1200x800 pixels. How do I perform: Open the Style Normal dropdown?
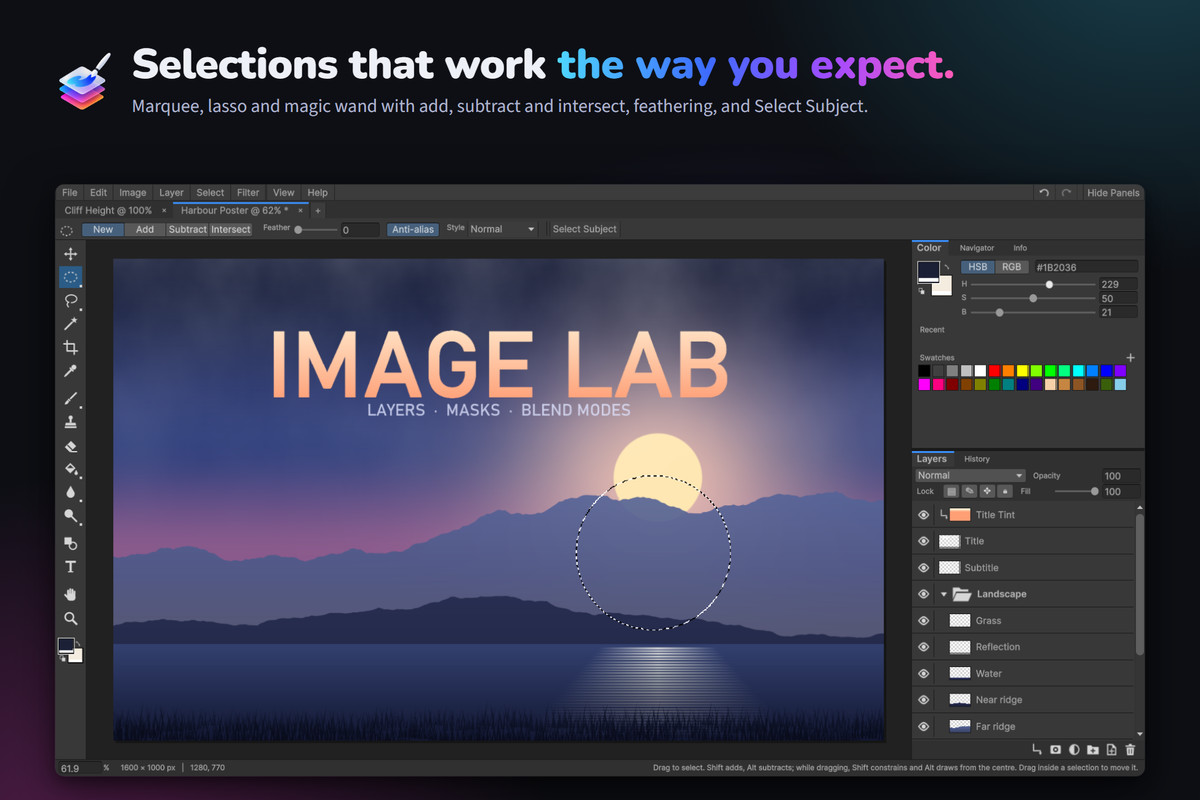[x=503, y=229]
